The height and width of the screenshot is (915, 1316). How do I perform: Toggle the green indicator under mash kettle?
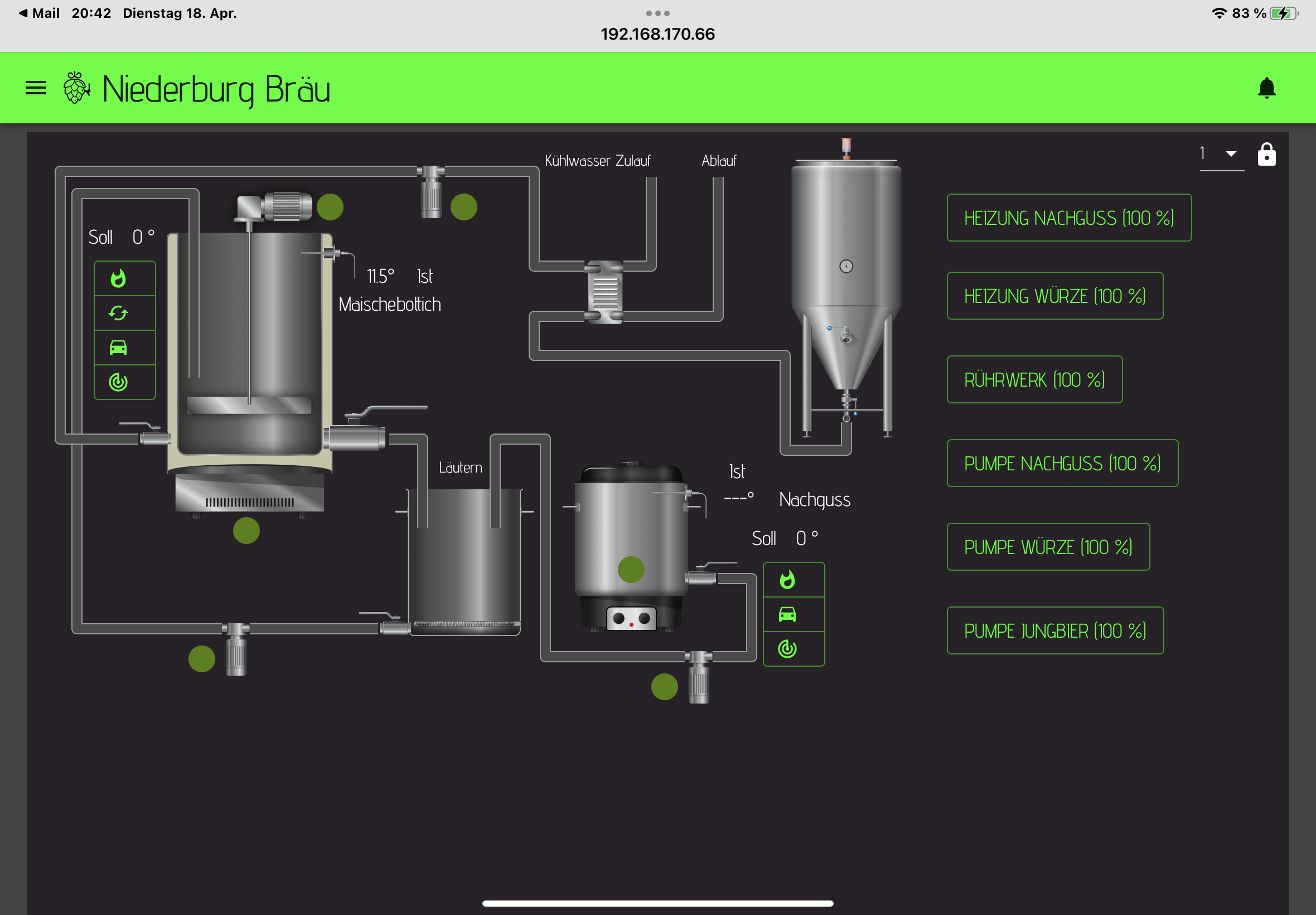click(246, 531)
